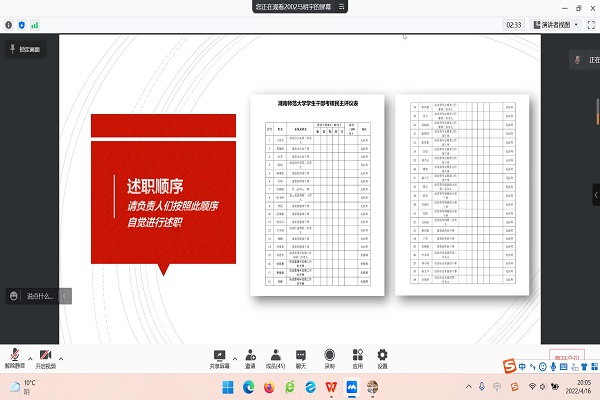This screenshot has width=600, height=400.
Task: Click the network signal strength icon
Action: (x=35, y=24)
